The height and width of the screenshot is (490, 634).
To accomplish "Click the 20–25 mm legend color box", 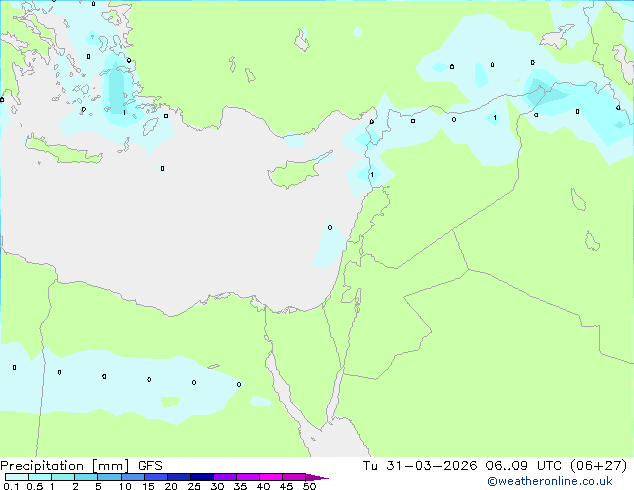I will (x=179, y=477).
